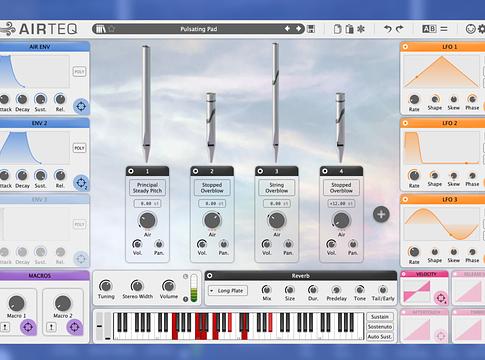Click Macro 2 purple assign target icon
The height and width of the screenshot is (360, 485).
pos(74,327)
